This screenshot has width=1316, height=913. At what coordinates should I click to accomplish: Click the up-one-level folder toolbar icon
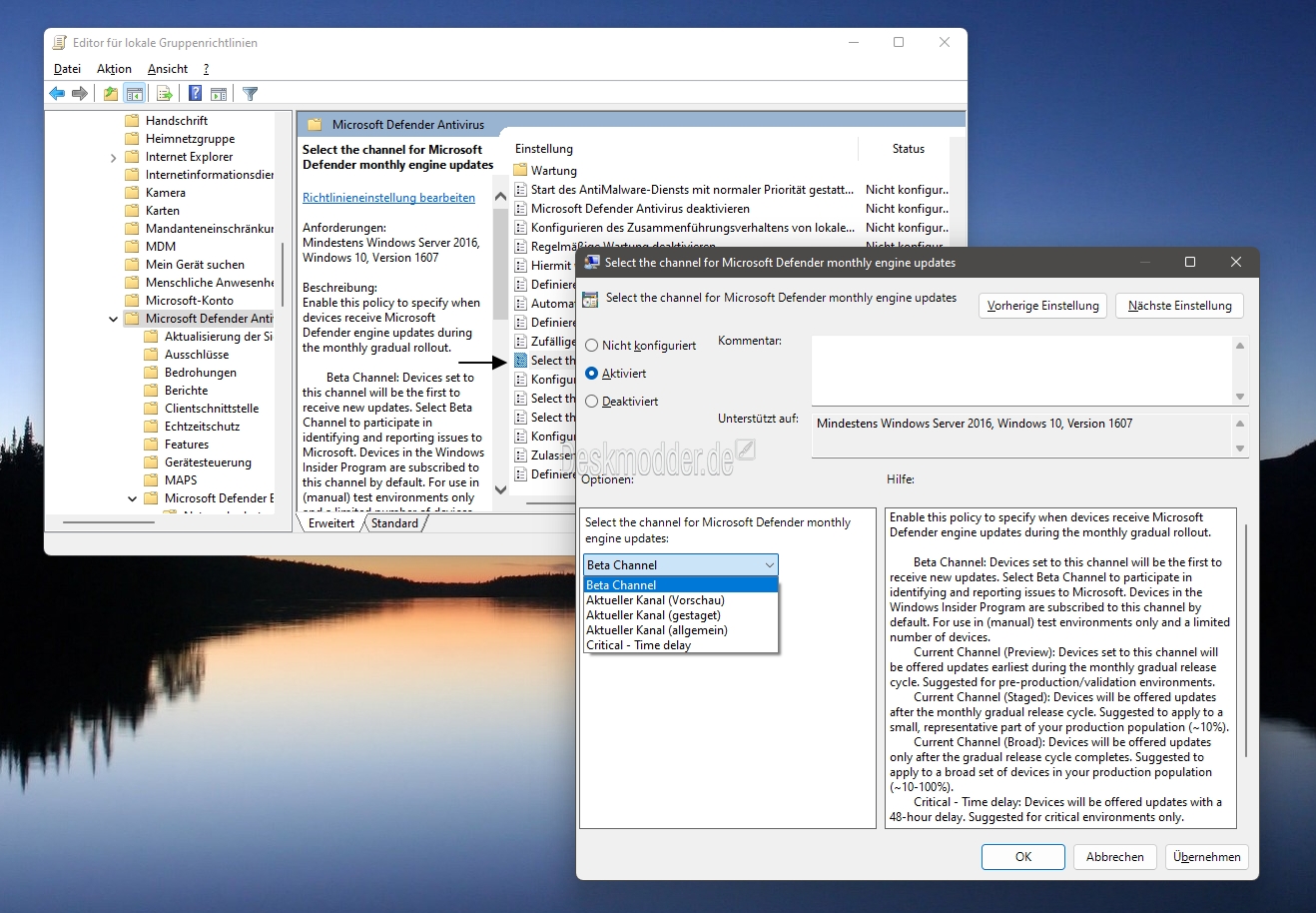[111, 94]
